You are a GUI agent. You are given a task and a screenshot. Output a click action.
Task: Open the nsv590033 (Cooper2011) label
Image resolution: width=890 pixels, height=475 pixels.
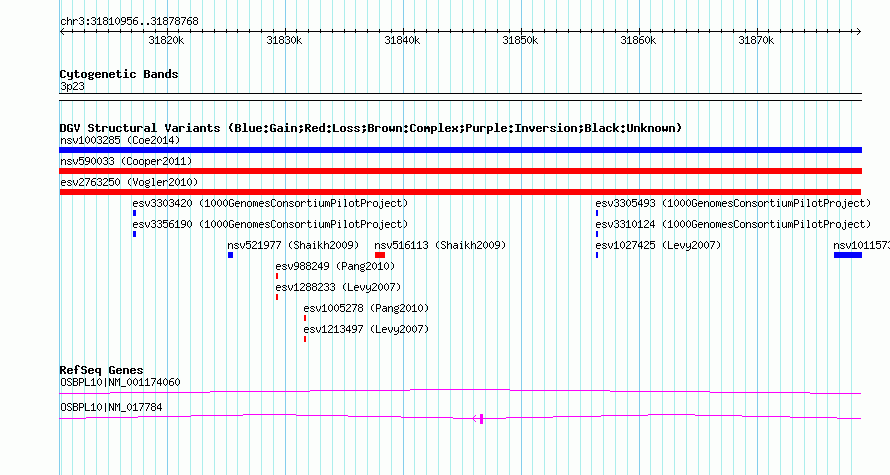pos(126,161)
